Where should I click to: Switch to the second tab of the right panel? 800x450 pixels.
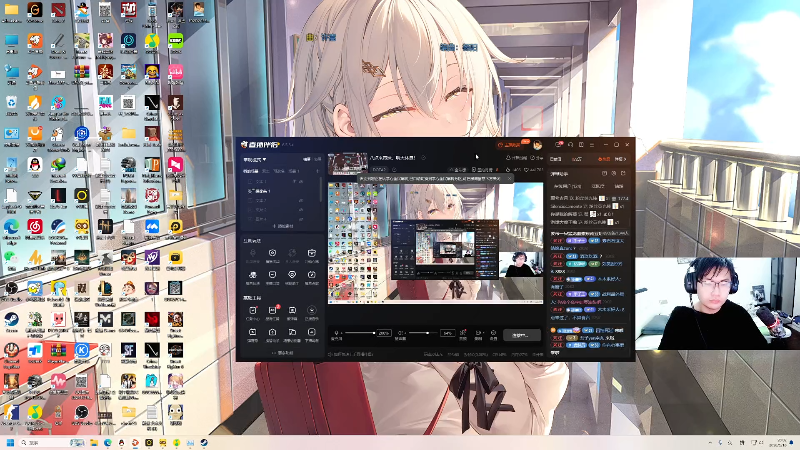point(577,159)
